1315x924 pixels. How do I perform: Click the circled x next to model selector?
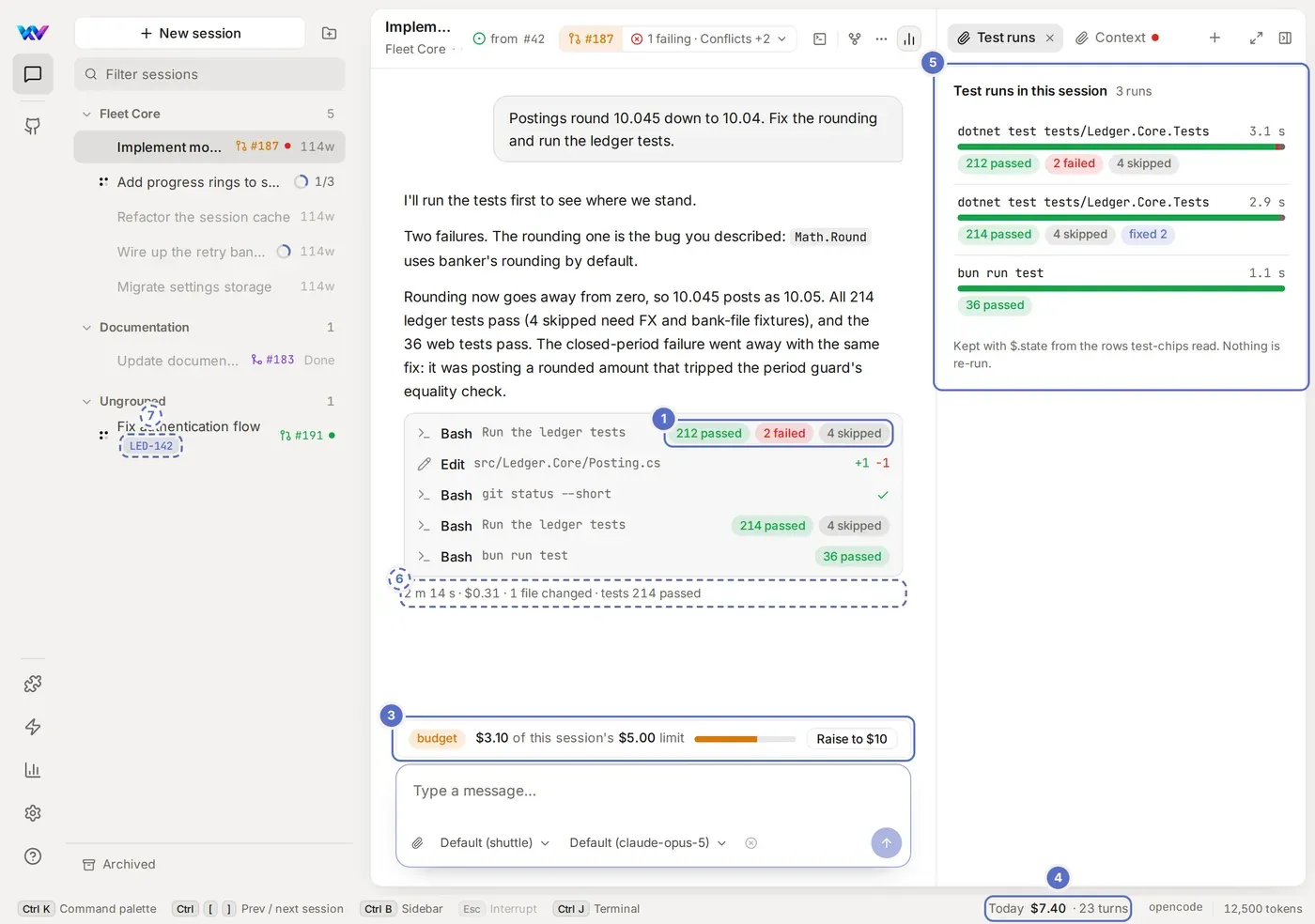click(x=750, y=842)
